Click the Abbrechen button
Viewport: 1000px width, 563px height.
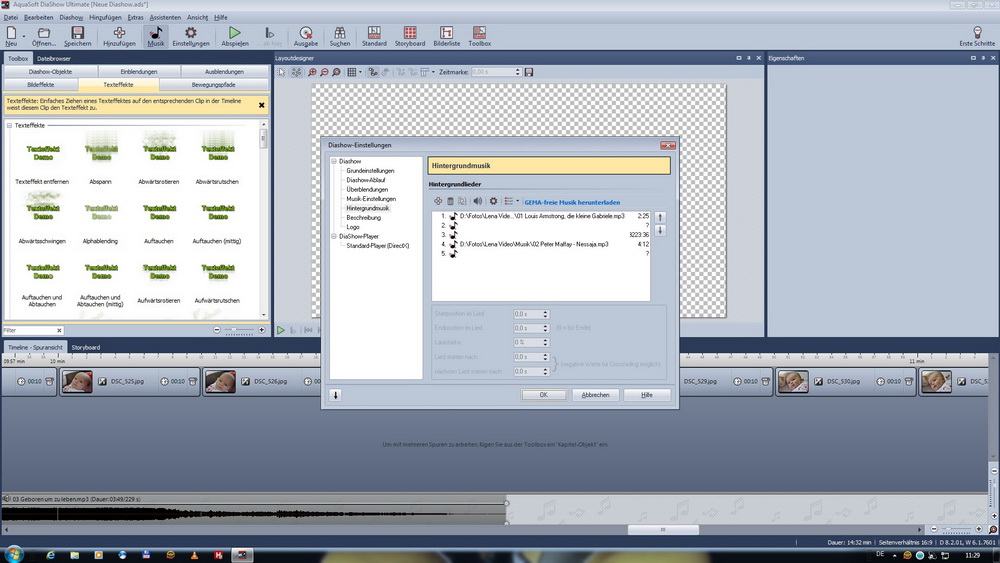(595, 395)
